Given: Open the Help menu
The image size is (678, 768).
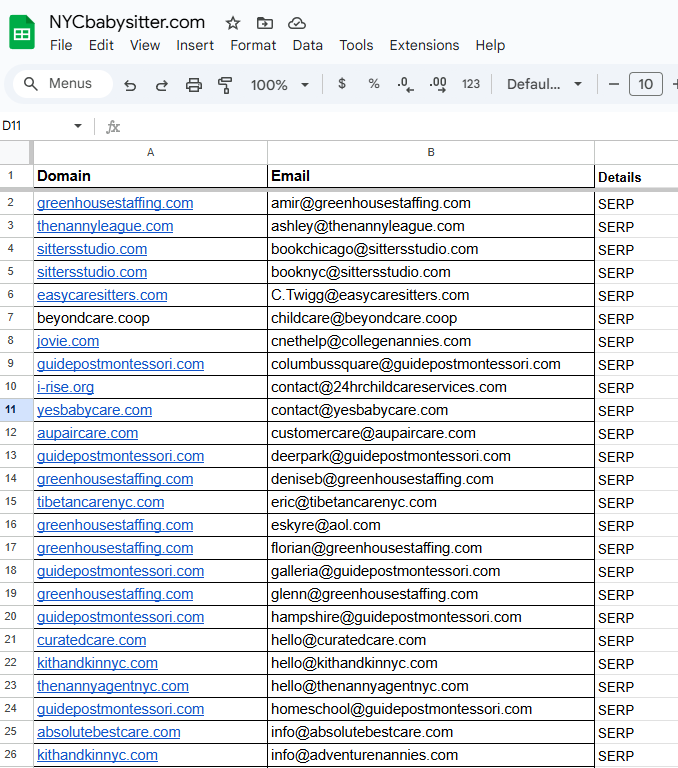Looking at the screenshot, I should pyautogui.click(x=490, y=45).
